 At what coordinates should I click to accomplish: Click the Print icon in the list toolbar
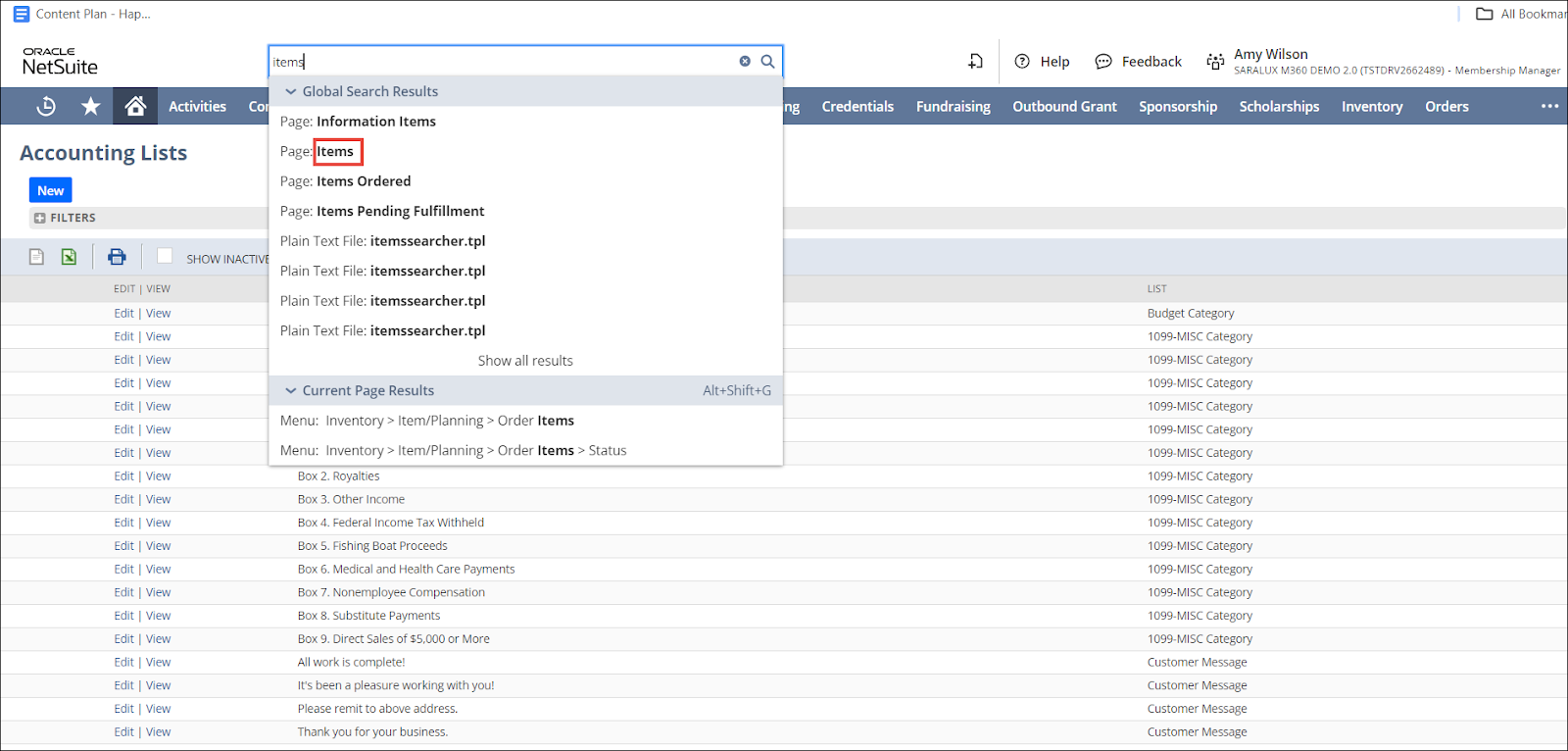click(117, 257)
